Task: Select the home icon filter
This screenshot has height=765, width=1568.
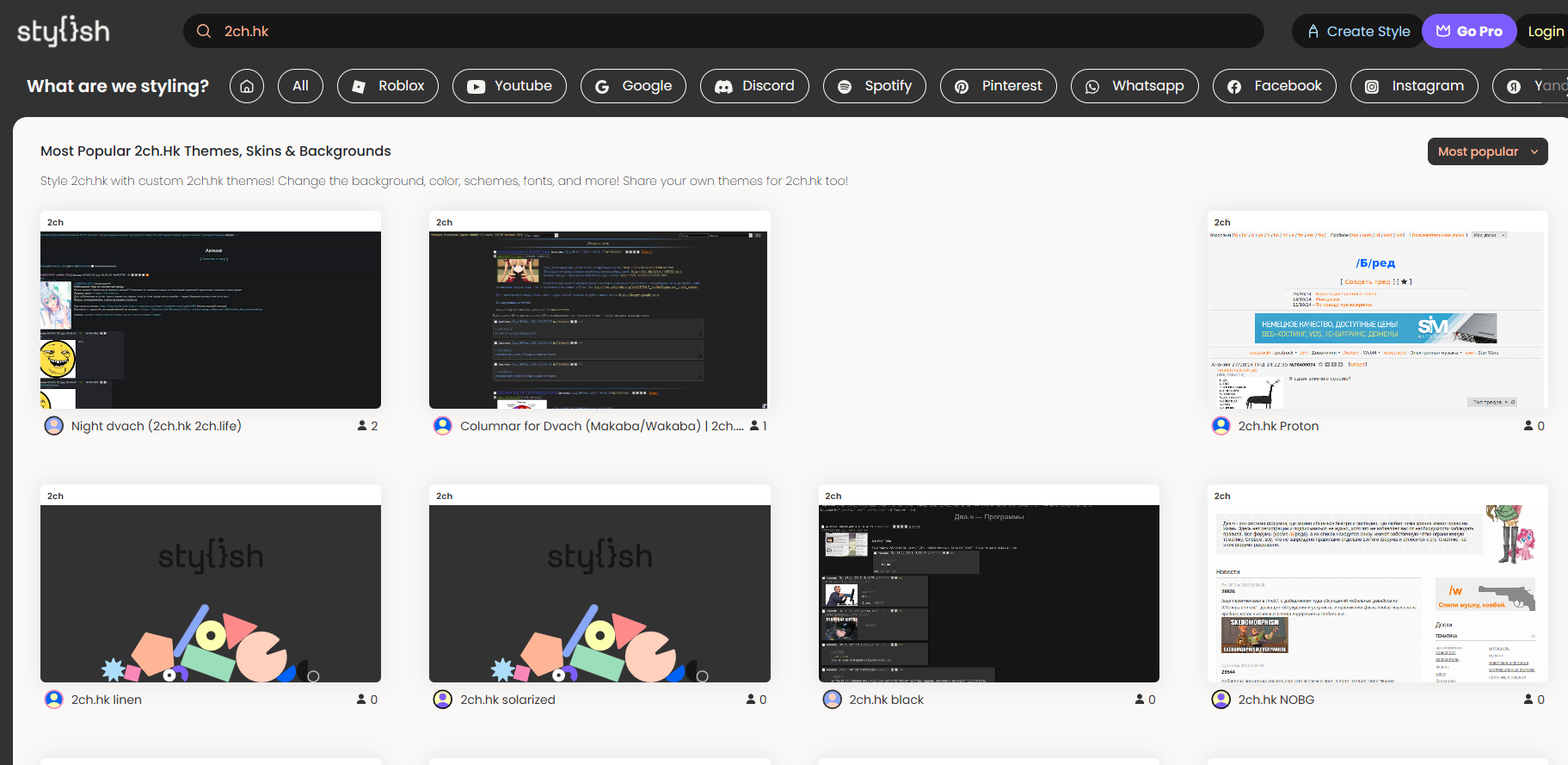Action: coord(247,86)
